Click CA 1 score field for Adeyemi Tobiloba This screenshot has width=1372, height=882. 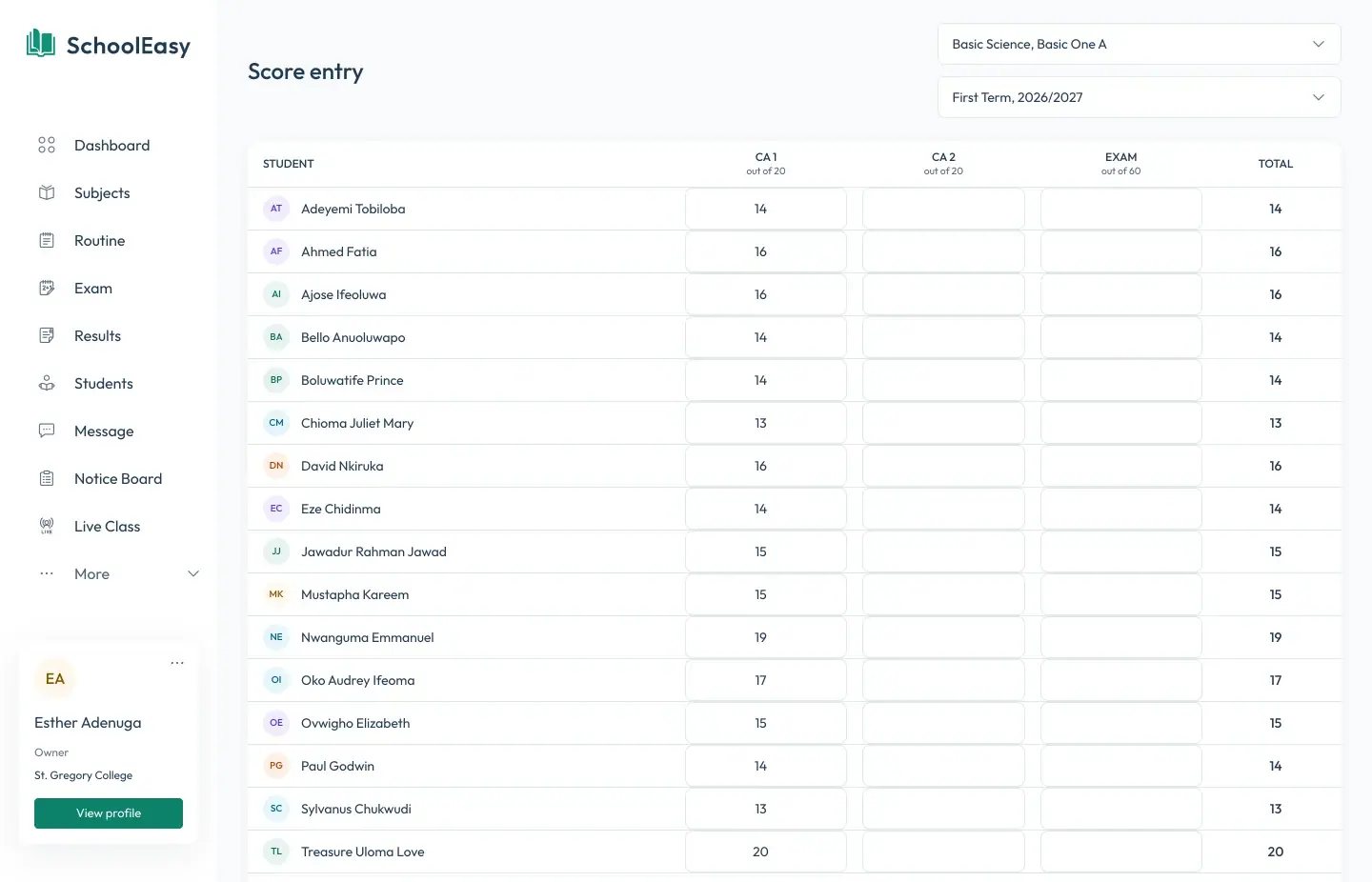(766, 209)
